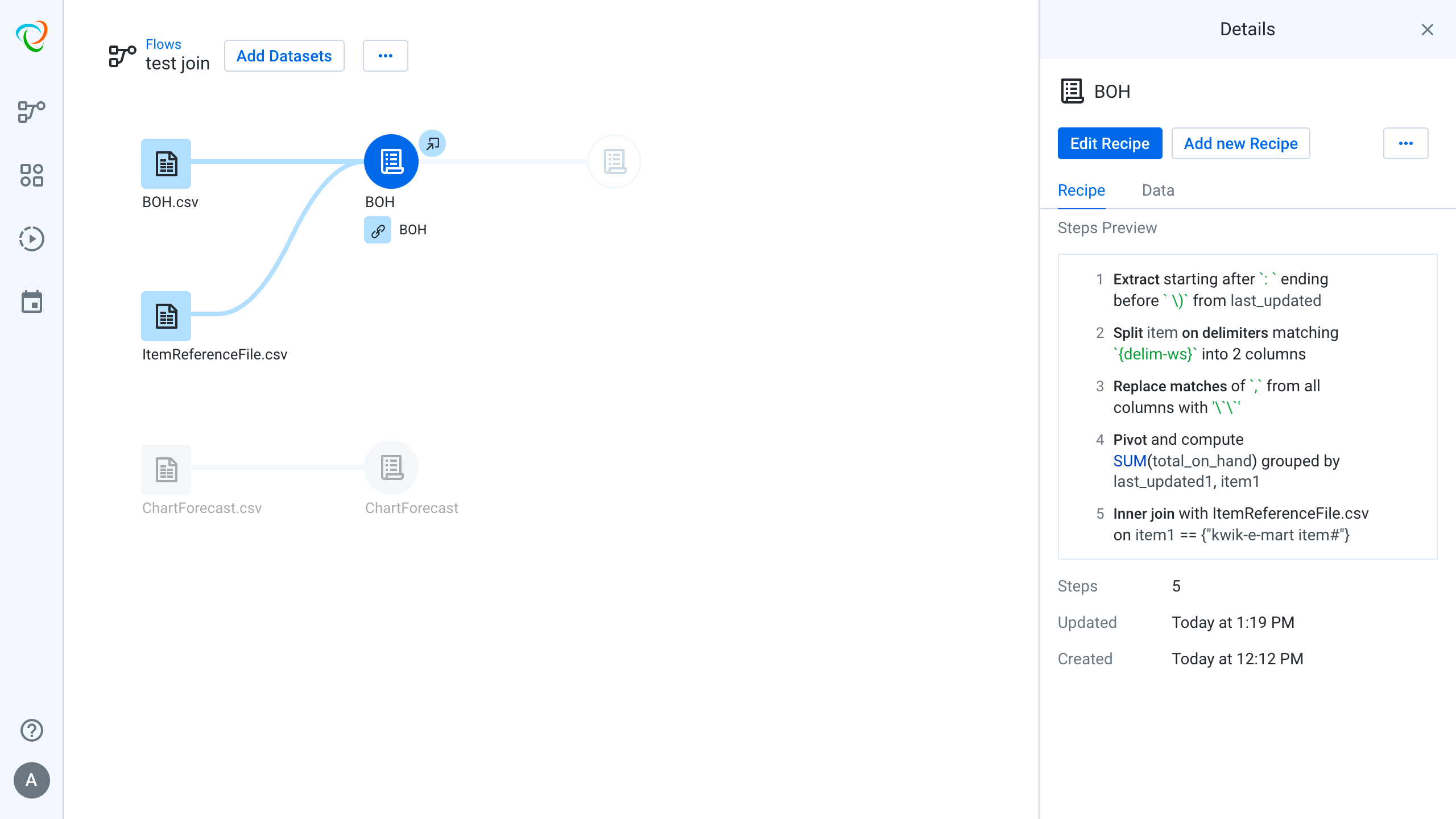The image size is (1456, 819).
Task: Click the Edit Recipe button
Action: tap(1110, 143)
